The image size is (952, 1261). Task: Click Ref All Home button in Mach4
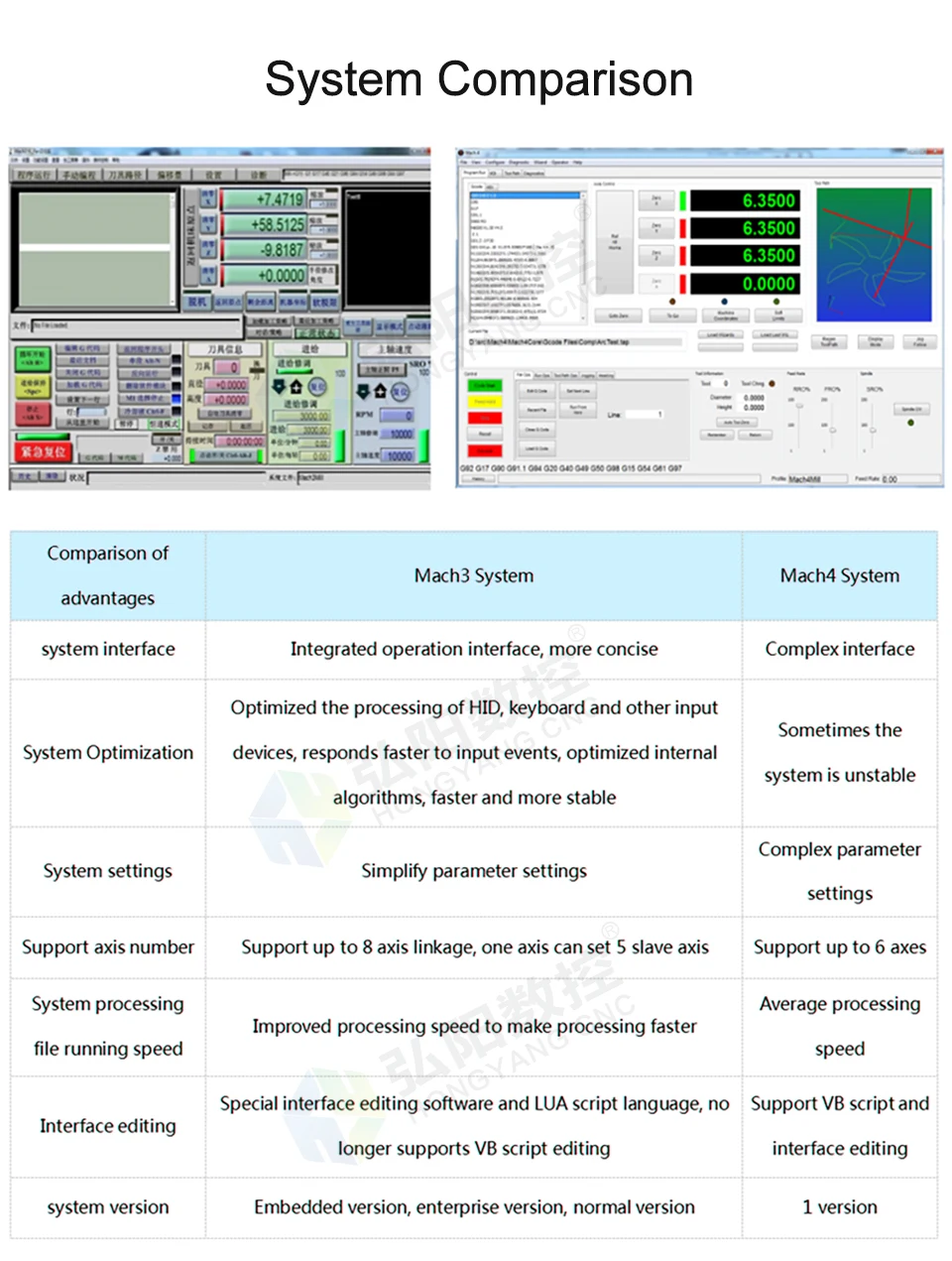[x=614, y=241]
